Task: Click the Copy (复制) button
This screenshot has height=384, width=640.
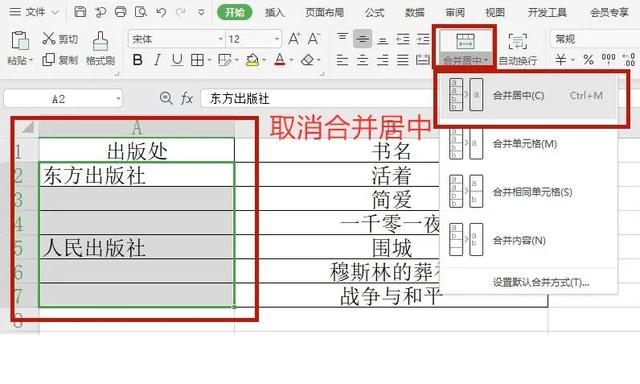Action: pos(60,60)
